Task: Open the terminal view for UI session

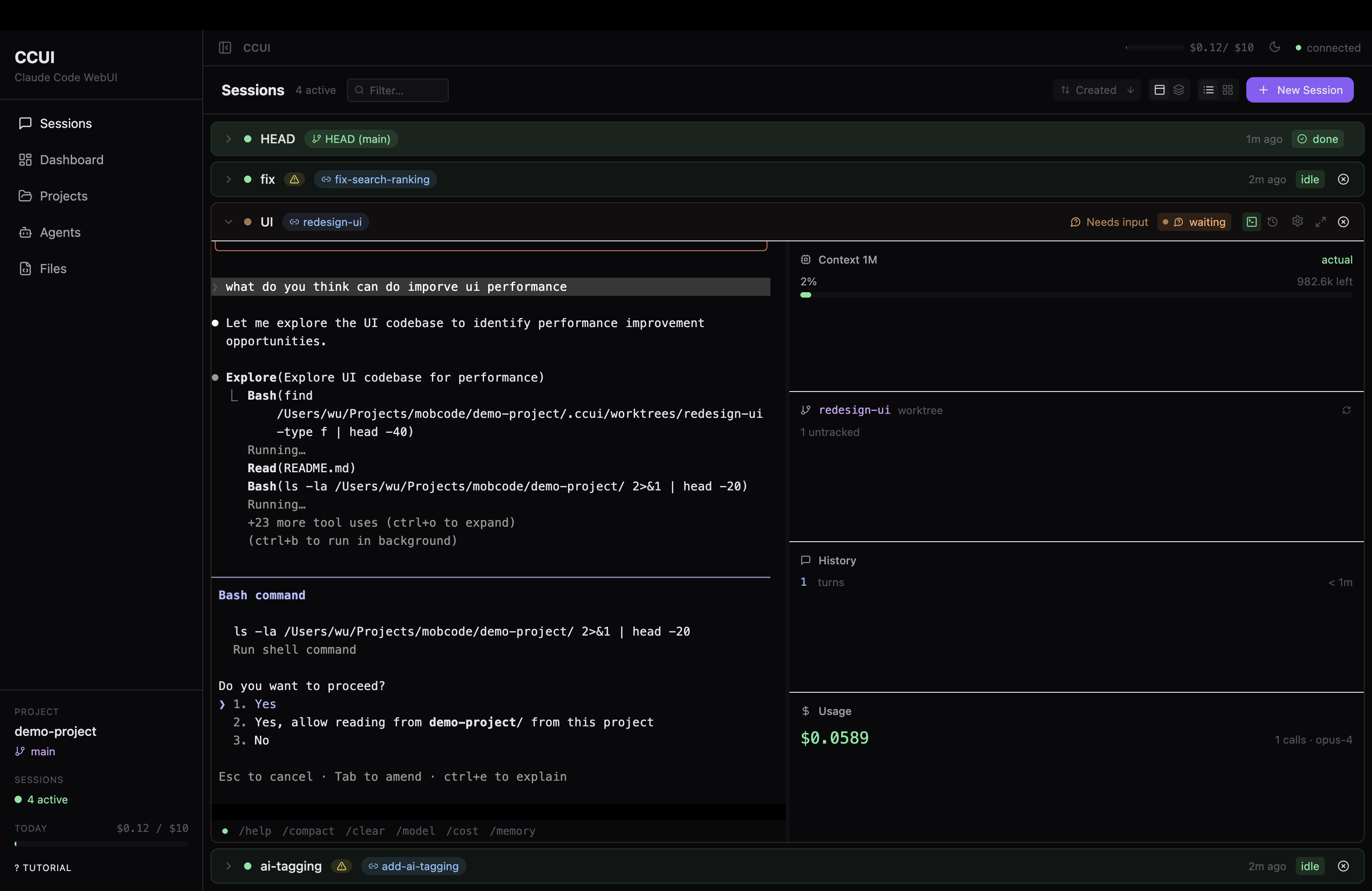Action: pos(1251,222)
